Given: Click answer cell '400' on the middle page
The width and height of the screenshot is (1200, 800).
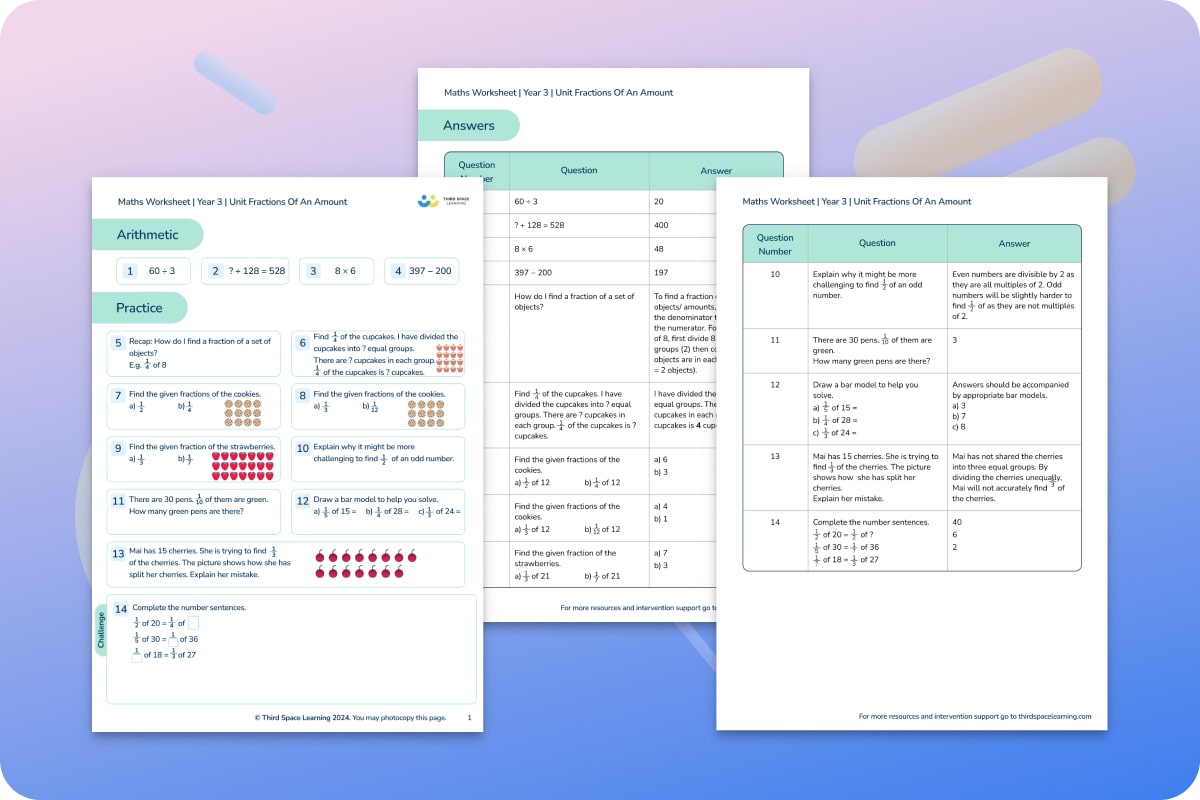Looking at the screenshot, I should click(661, 225).
